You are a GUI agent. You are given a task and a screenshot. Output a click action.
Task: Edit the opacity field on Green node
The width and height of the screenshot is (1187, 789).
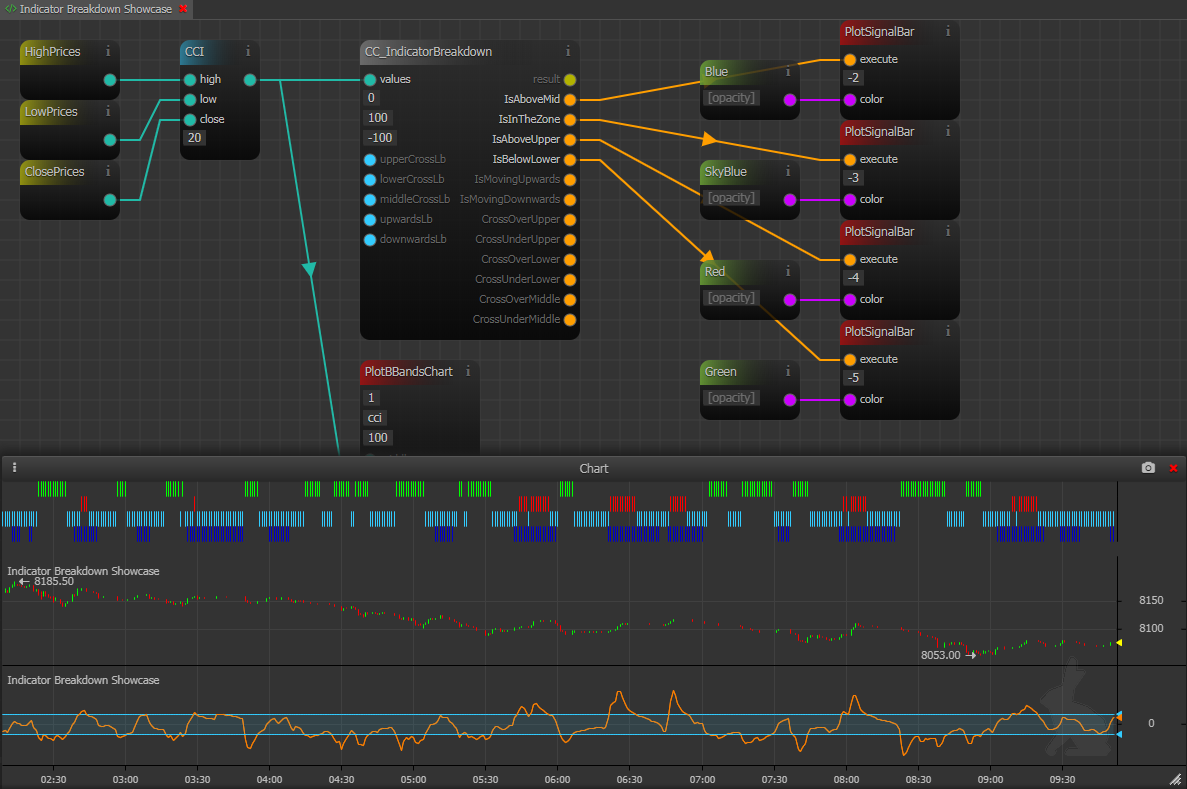tap(731, 398)
